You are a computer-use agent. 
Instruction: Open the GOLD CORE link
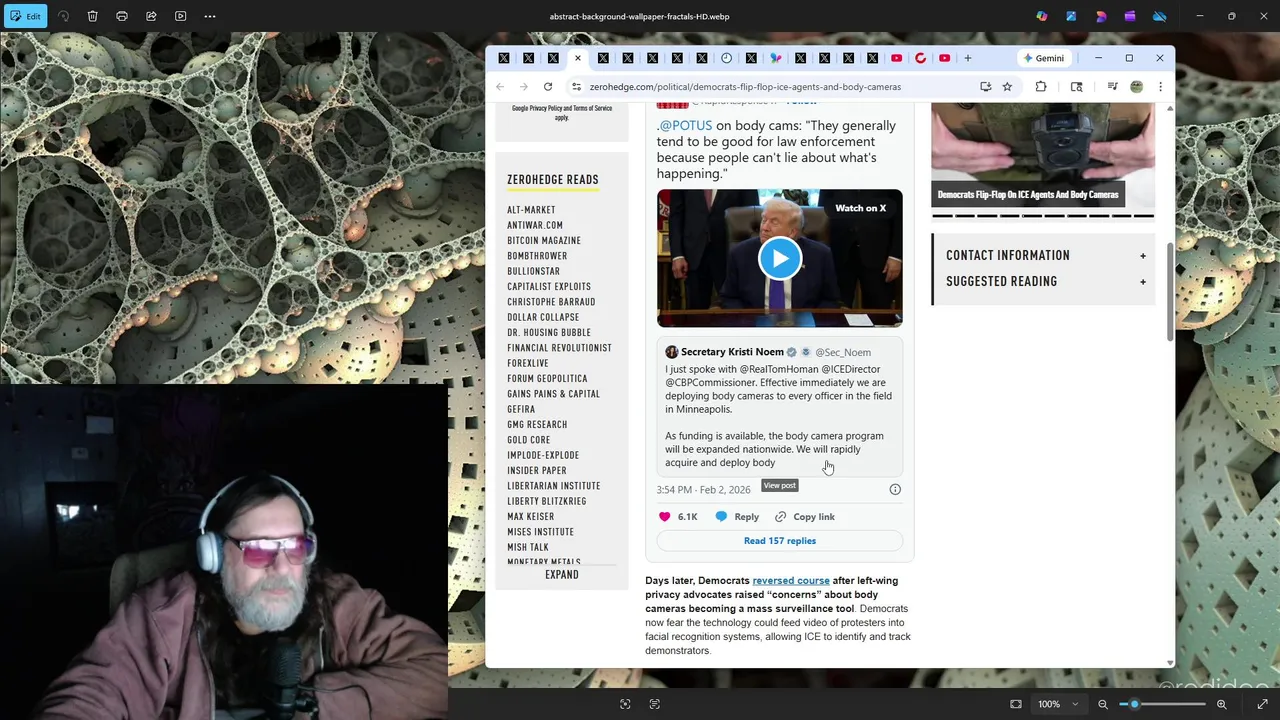[x=528, y=440]
